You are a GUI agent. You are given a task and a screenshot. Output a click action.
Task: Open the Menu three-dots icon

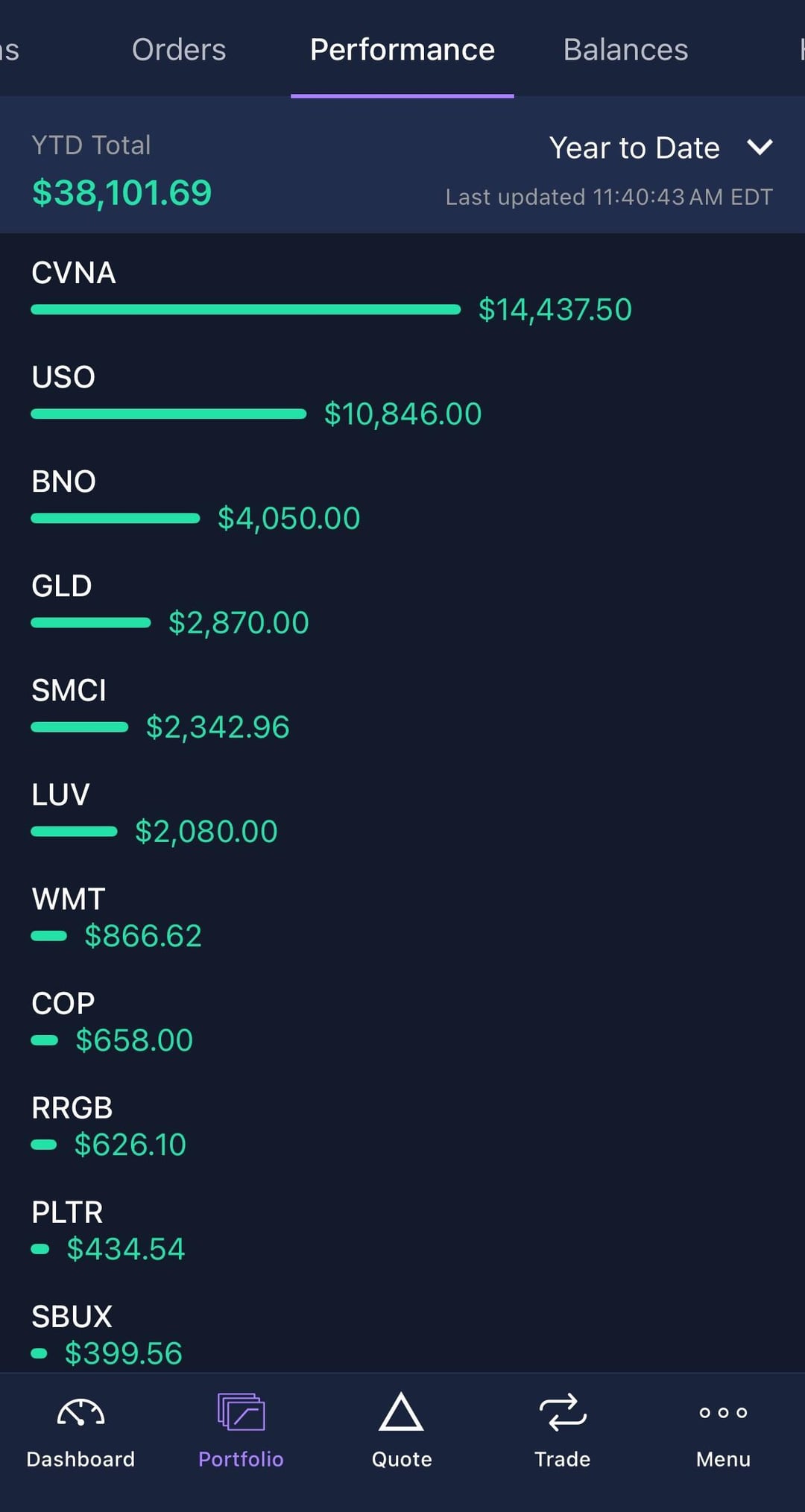point(723,1413)
